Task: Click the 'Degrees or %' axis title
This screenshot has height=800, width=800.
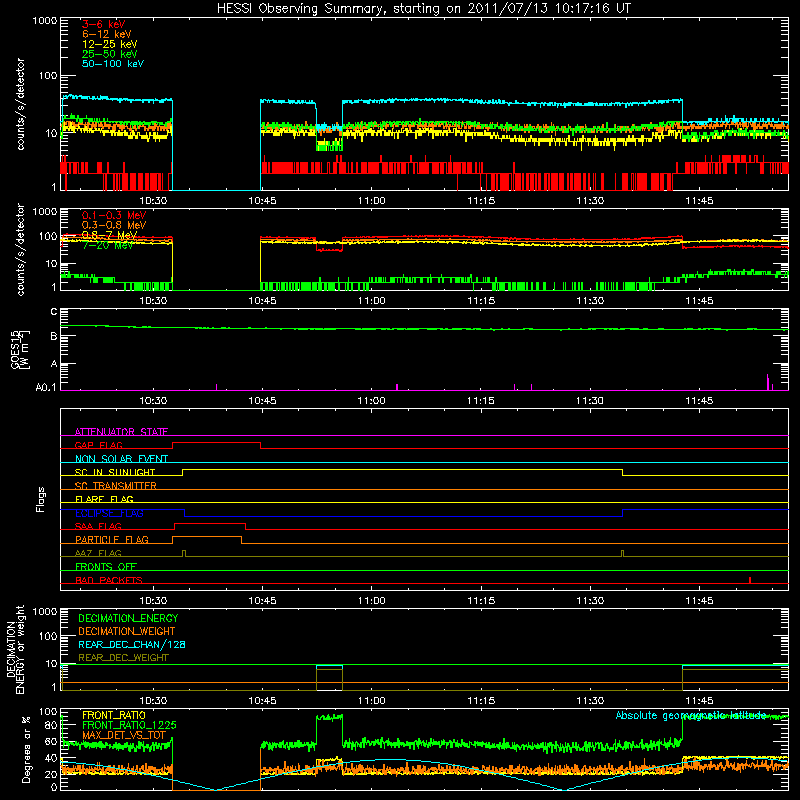Action: (26, 749)
